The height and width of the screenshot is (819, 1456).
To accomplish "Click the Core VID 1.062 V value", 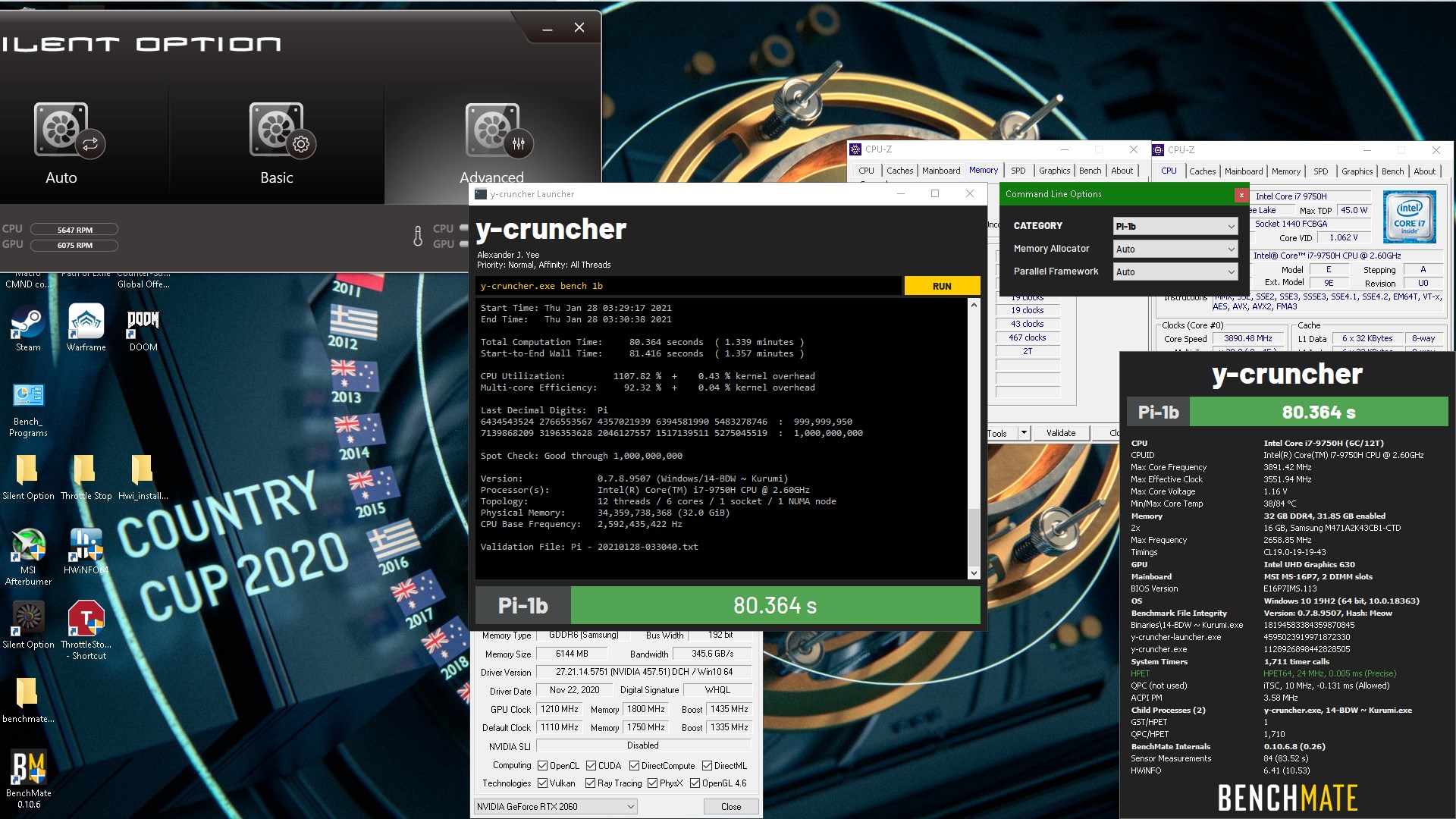I will pos(1344,238).
